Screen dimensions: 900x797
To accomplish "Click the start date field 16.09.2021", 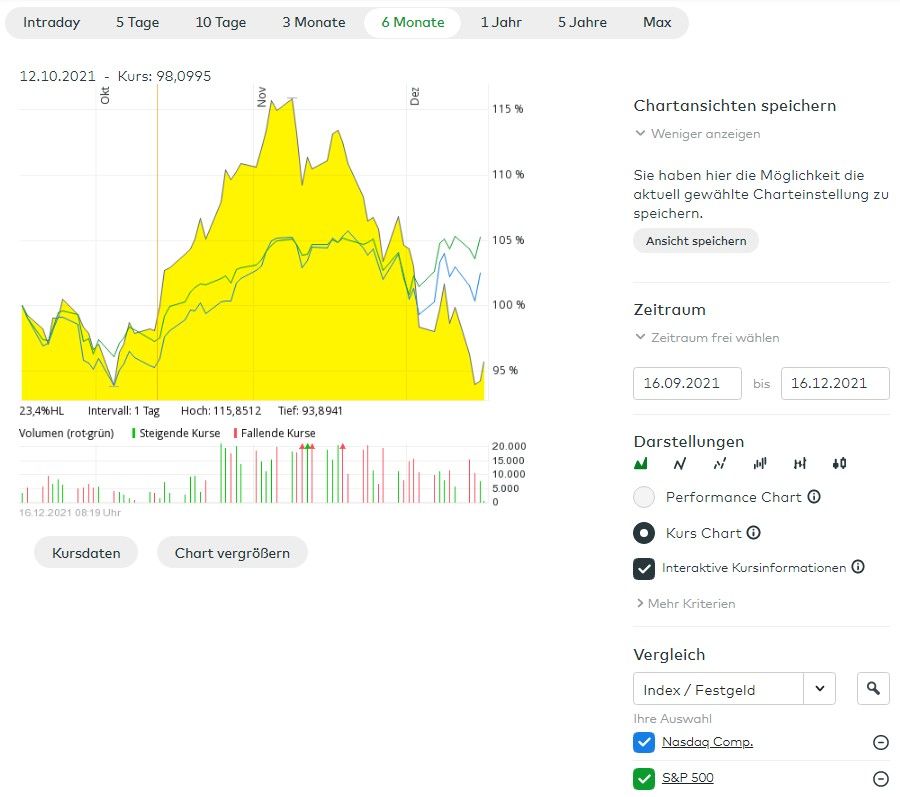I will 687,383.
